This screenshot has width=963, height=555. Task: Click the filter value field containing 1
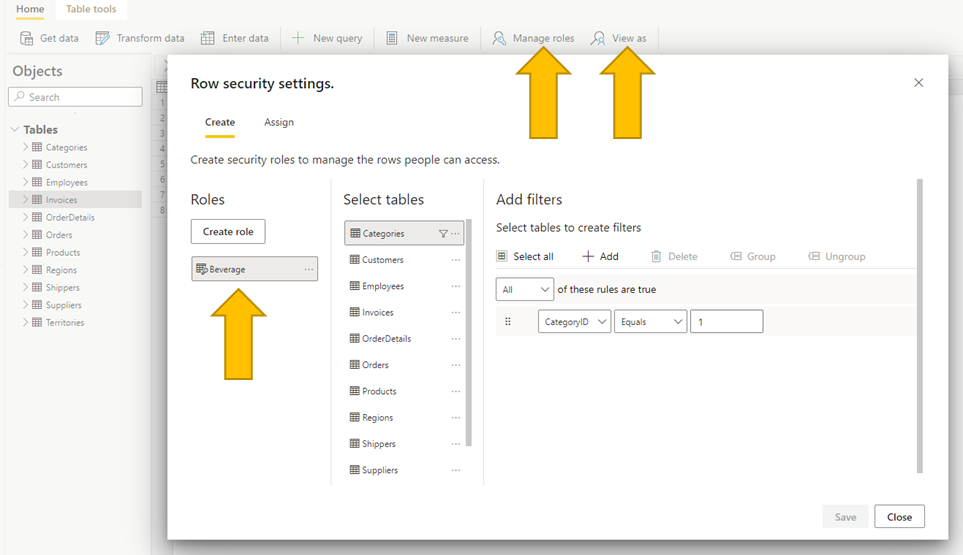pos(727,322)
